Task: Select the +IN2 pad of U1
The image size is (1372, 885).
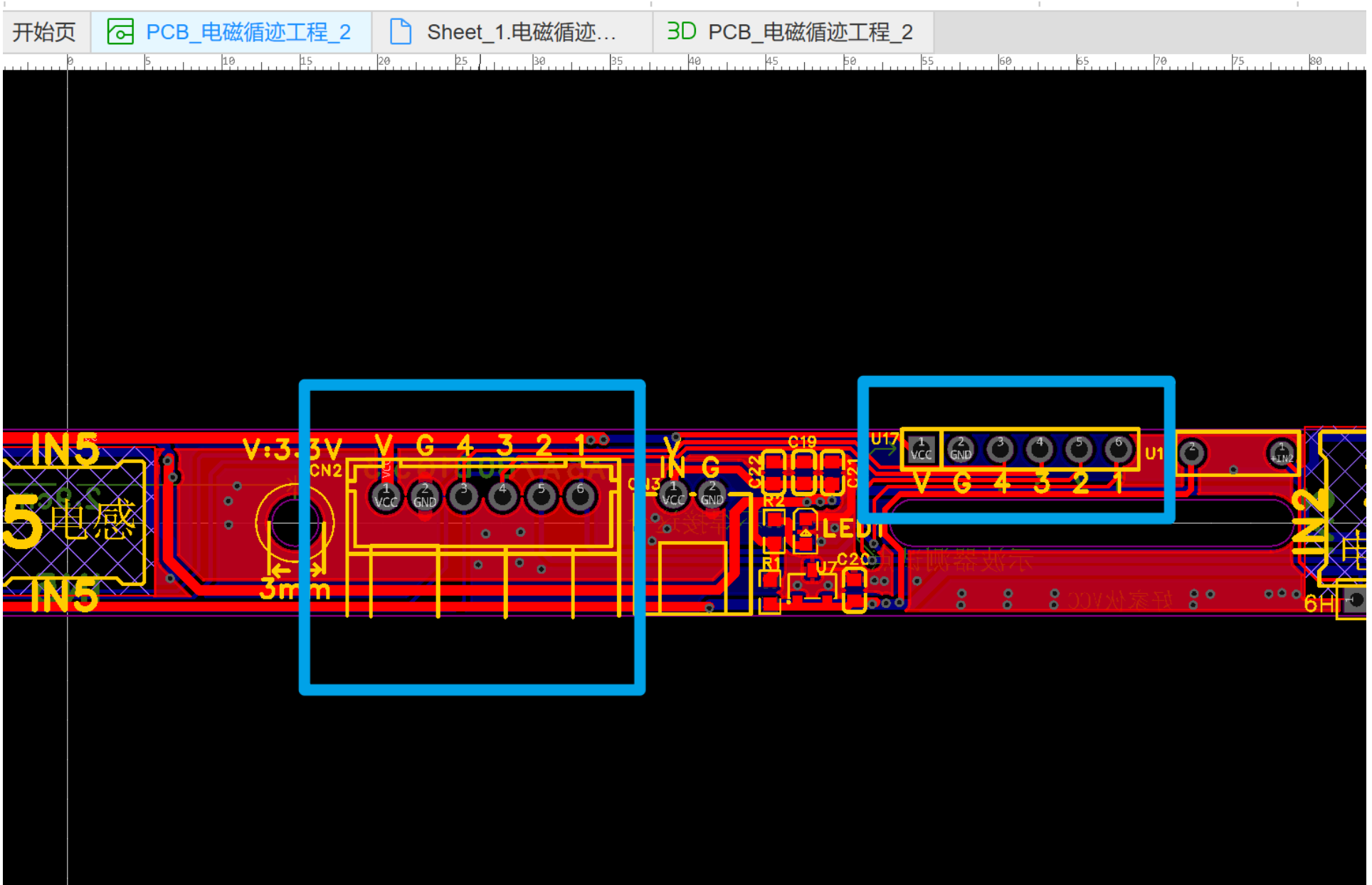Action: [1282, 453]
